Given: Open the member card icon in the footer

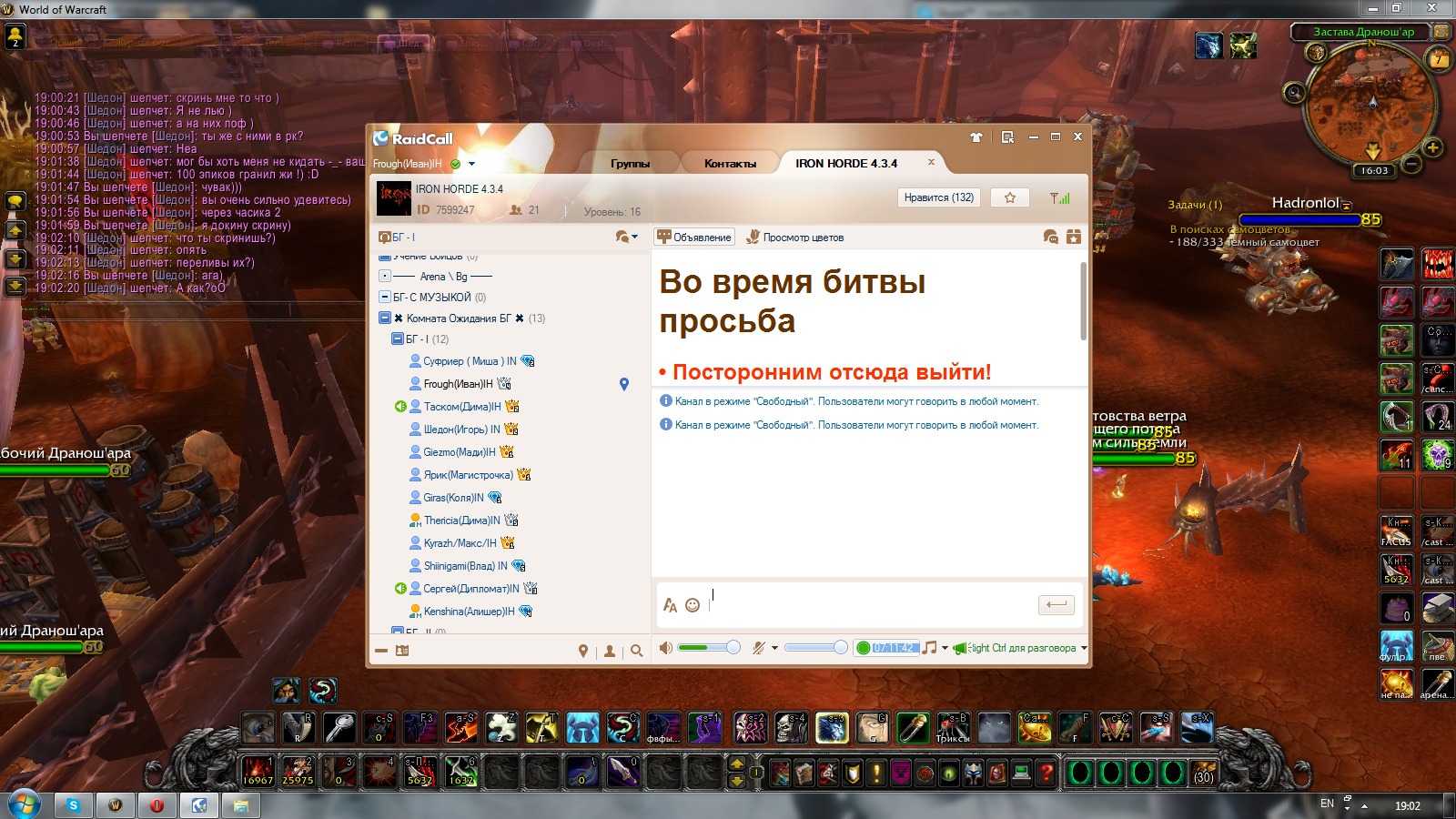Looking at the screenshot, I should pos(402,651).
